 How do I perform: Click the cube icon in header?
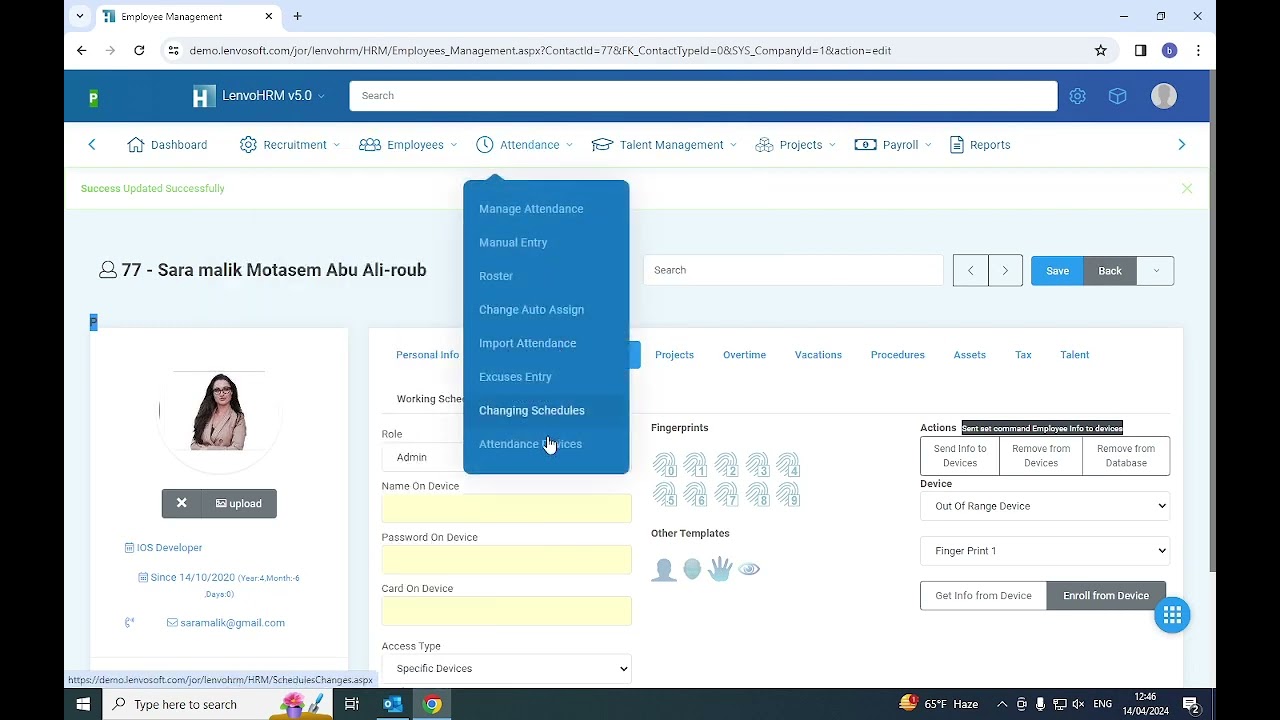pos(1118,96)
